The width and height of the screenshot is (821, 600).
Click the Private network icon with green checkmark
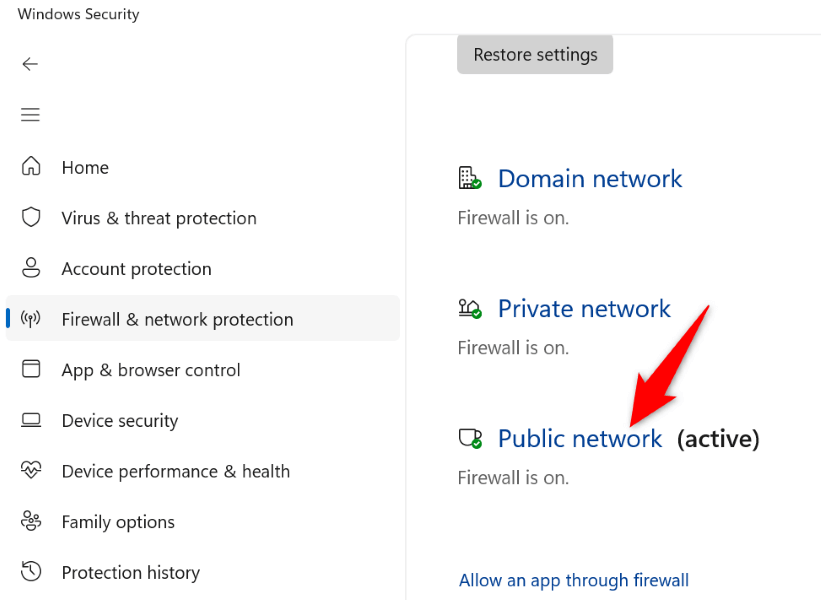[x=470, y=308]
